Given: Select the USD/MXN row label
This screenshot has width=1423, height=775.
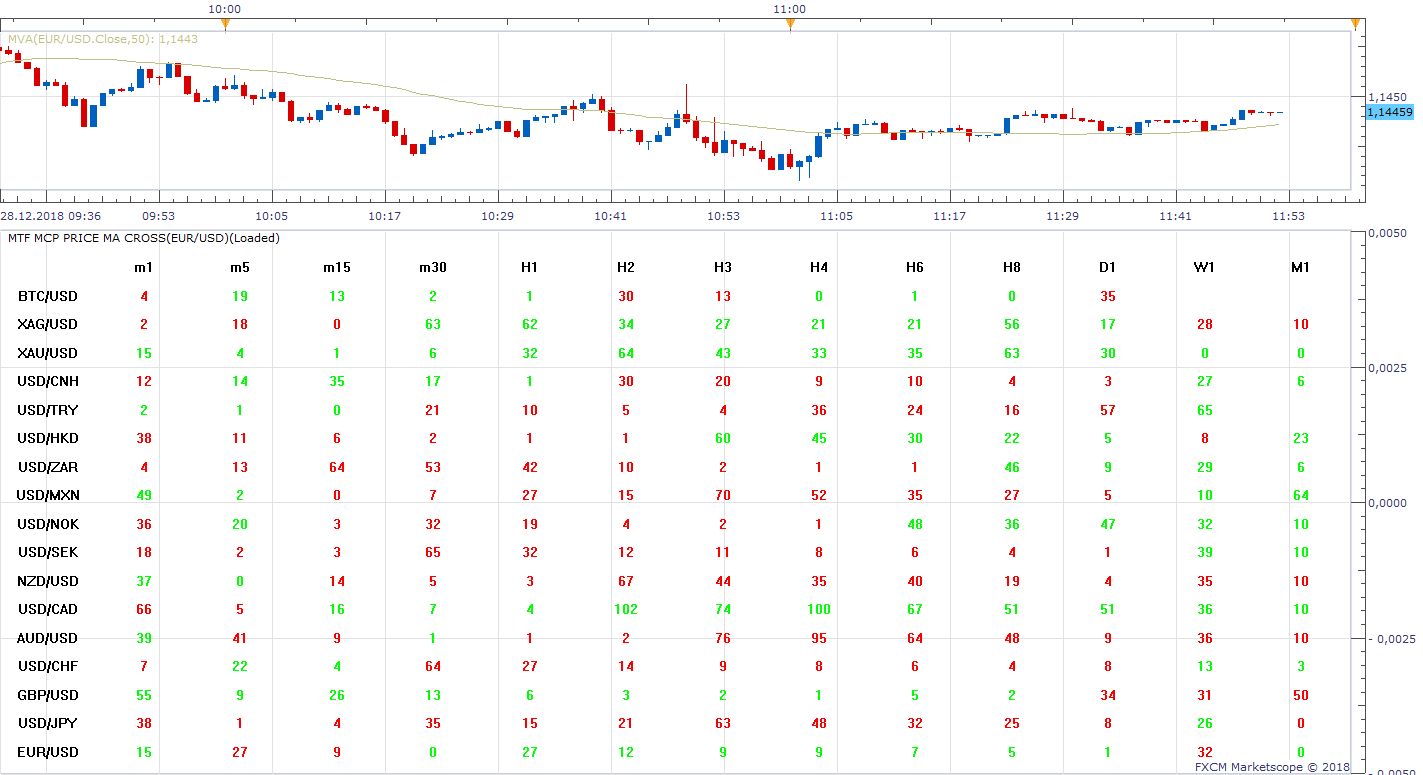Looking at the screenshot, I should [x=47, y=495].
